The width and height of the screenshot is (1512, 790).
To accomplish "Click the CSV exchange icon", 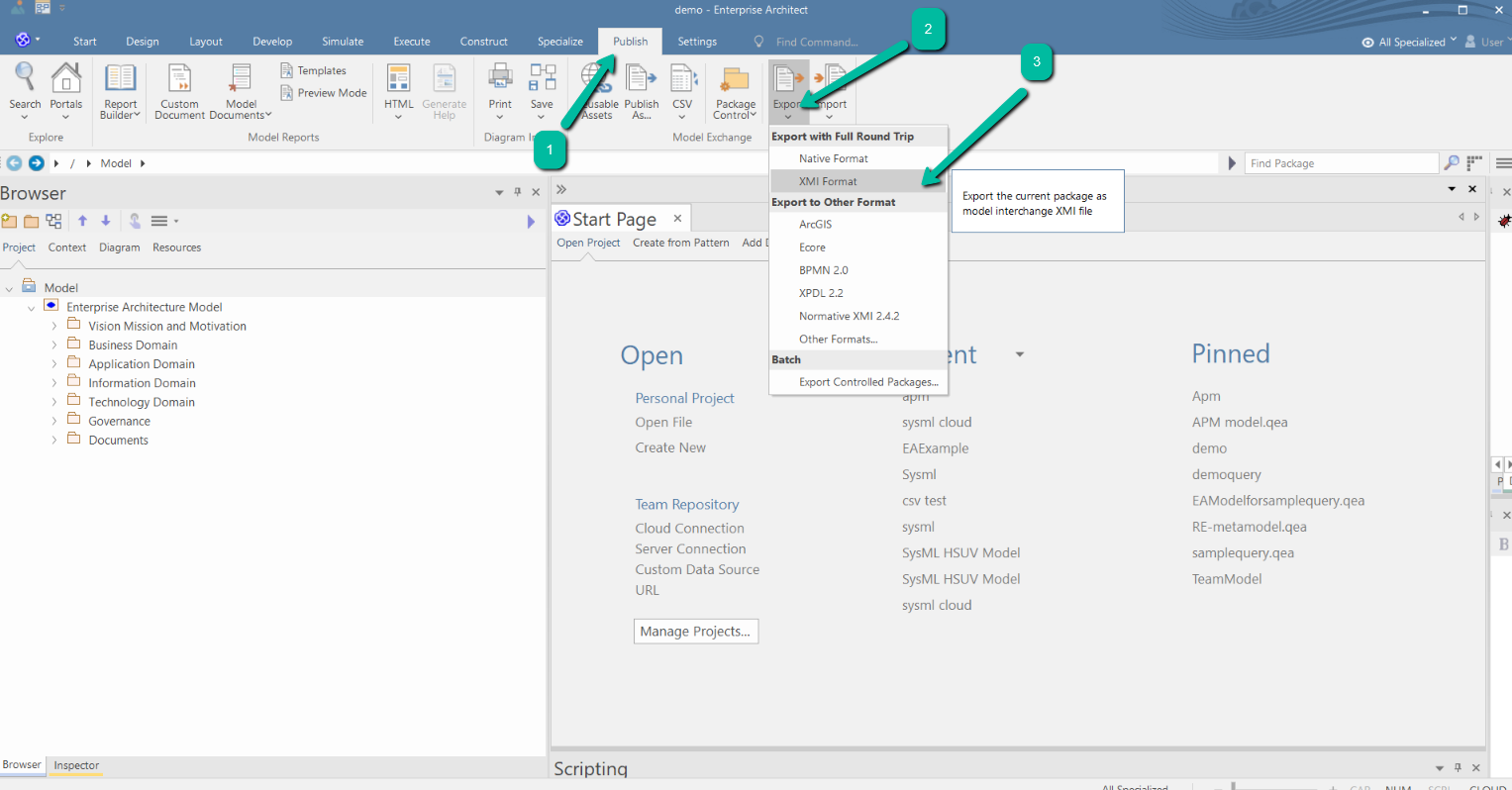I will point(682,78).
